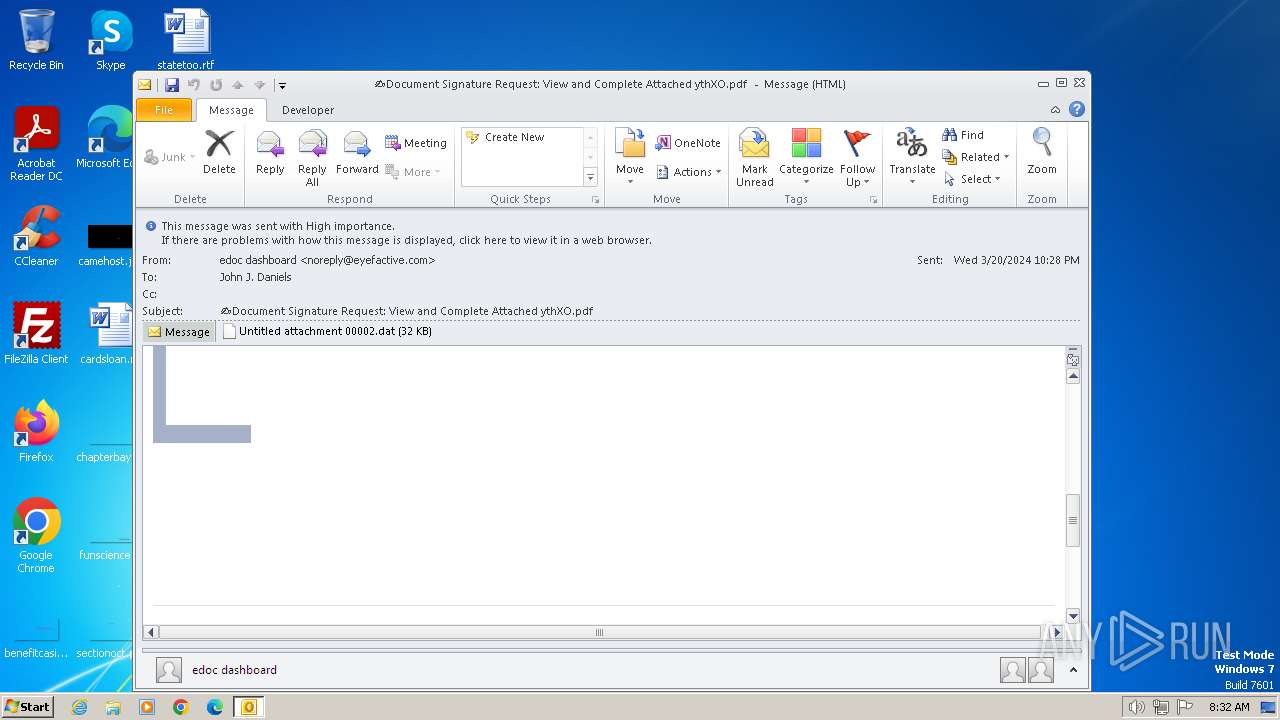
Task: Go to previous item arrow
Action: 237,85
